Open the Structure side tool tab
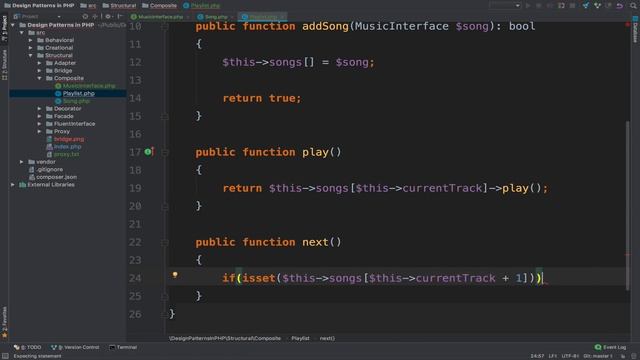The image size is (640, 360). tap(4, 65)
